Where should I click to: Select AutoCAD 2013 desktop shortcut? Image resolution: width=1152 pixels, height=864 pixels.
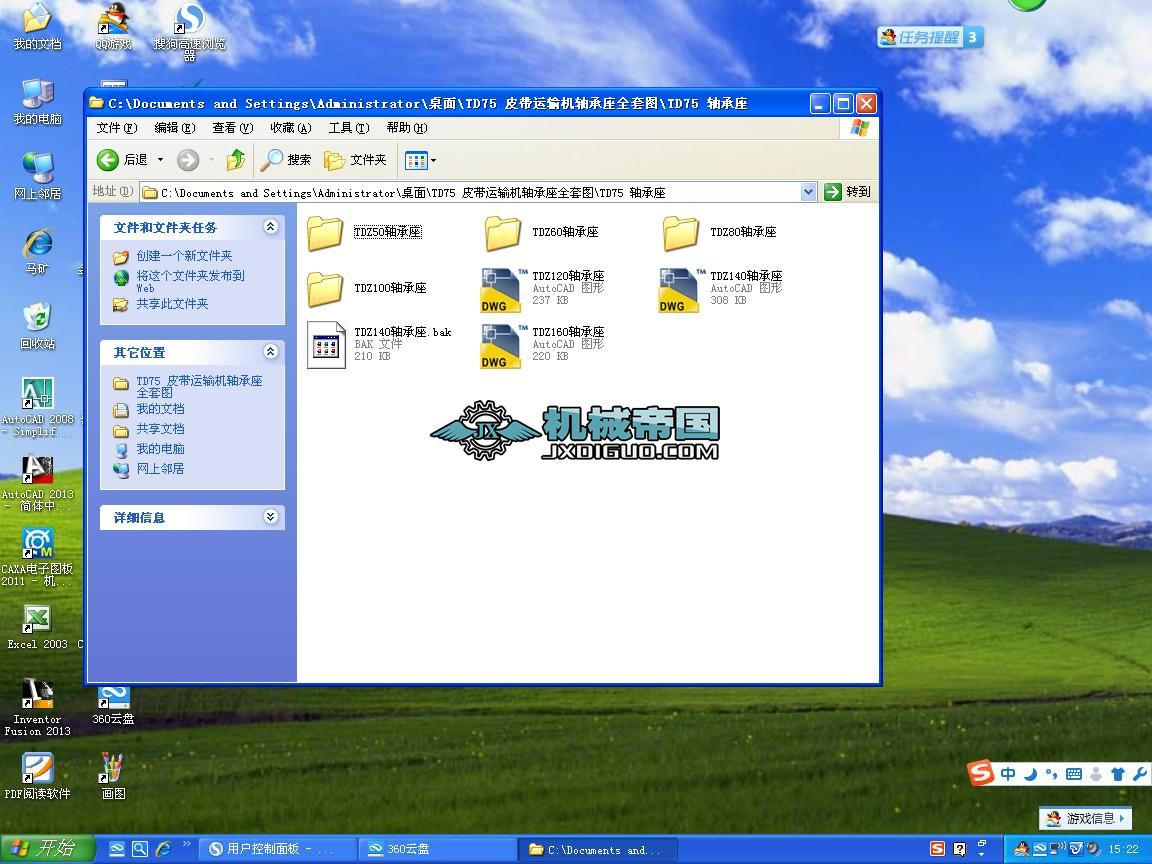pos(37,483)
